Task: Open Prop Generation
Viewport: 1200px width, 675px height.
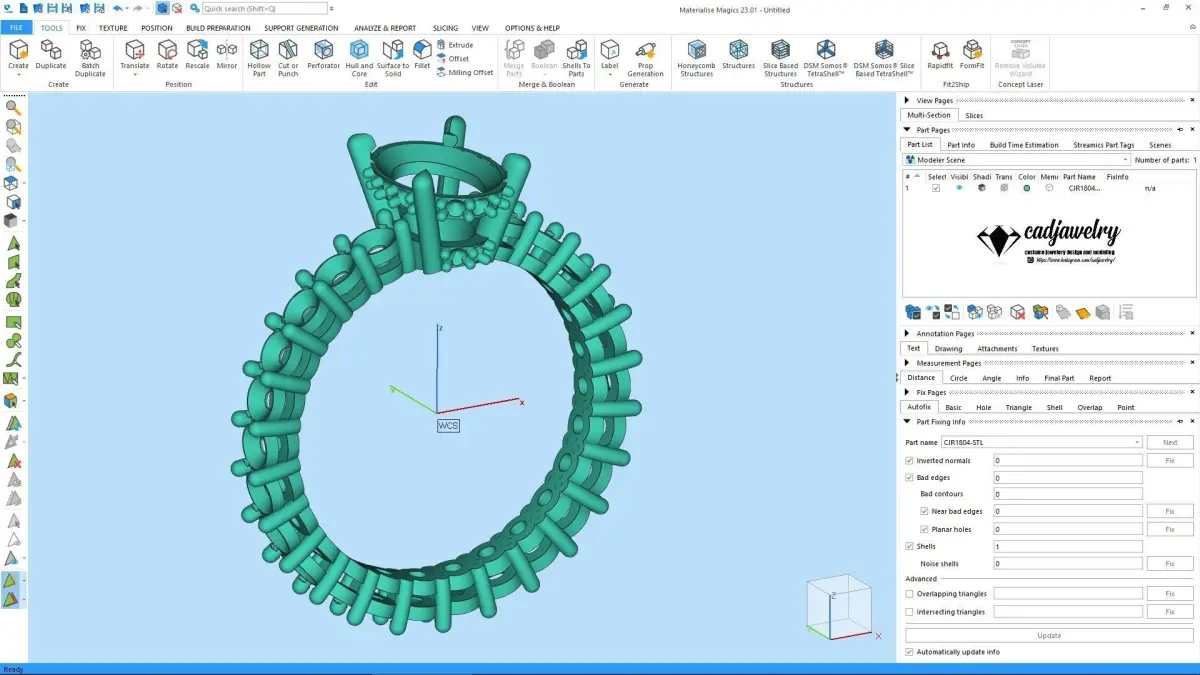Action: pyautogui.click(x=645, y=58)
